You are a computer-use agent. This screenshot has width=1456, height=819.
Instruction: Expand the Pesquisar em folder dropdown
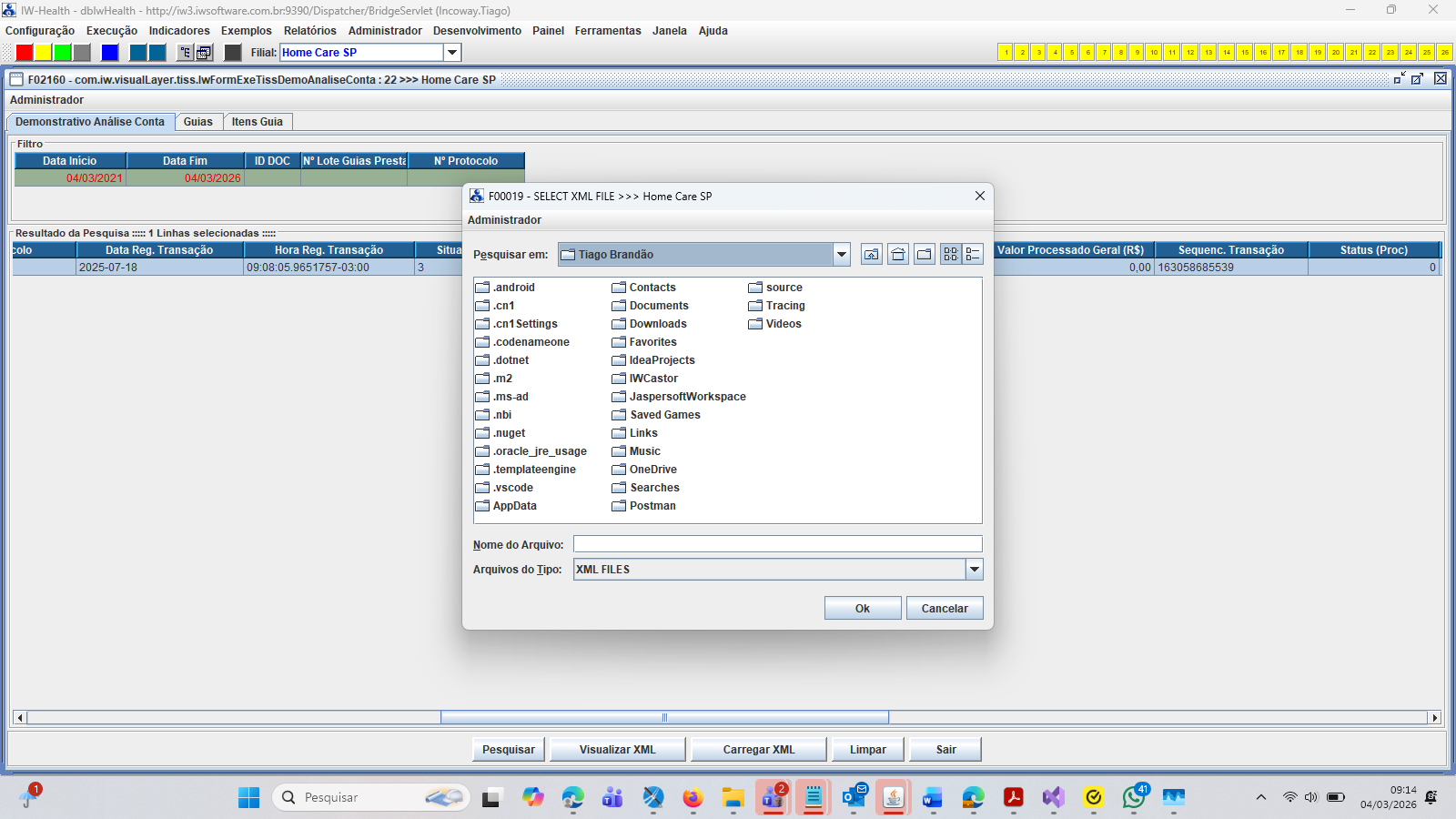pos(842,255)
